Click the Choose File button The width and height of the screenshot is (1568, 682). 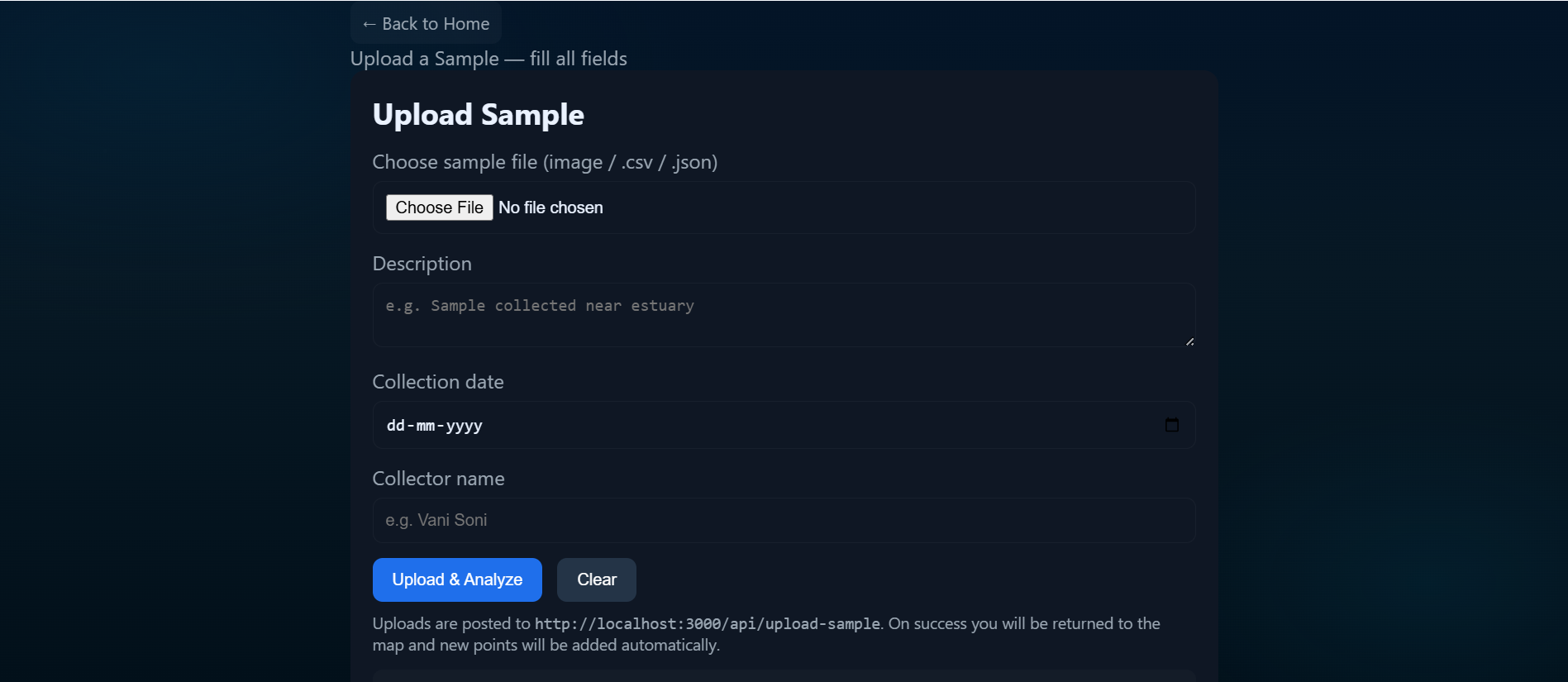(x=439, y=207)
